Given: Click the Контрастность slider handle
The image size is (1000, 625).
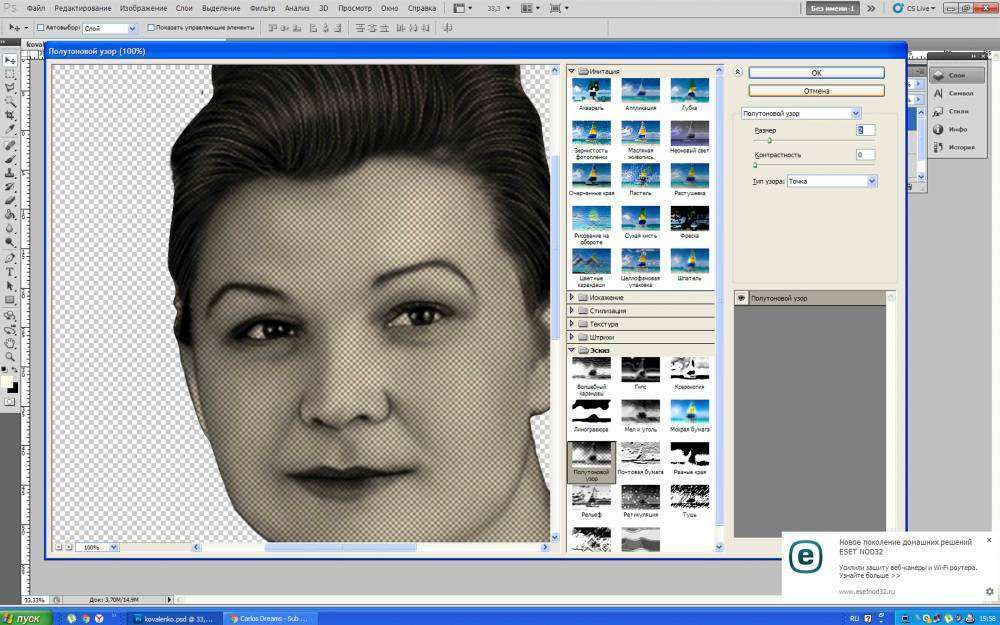Looking at the screenshot, I should tap(755, 165).
